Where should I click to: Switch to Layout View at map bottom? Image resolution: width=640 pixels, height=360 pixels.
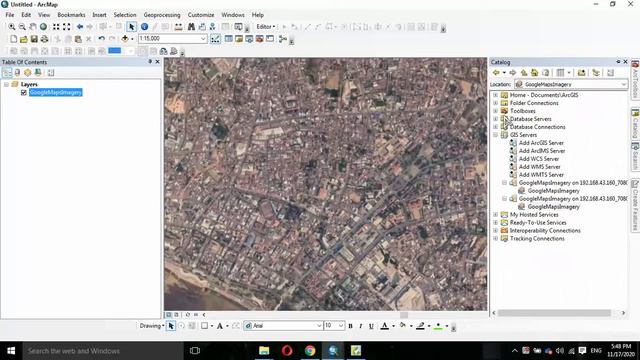point(176,315)
